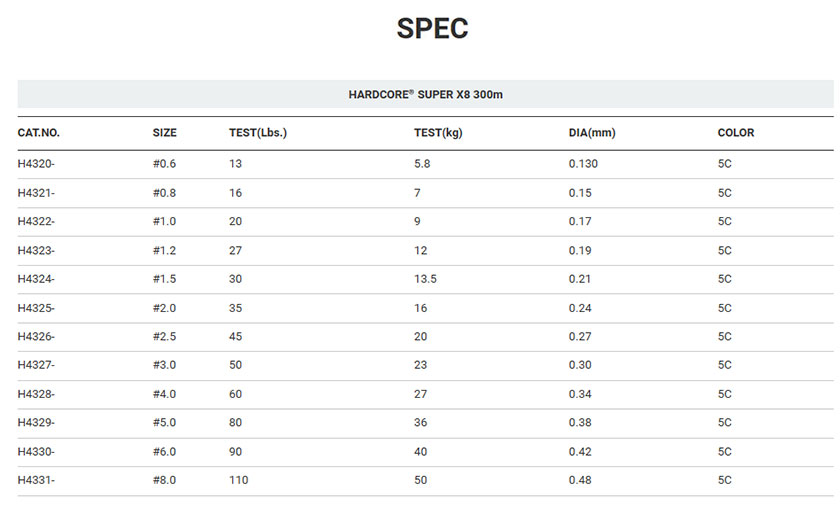Click size #1.2 cell
The image size is (840, 514).
point(164,251)
